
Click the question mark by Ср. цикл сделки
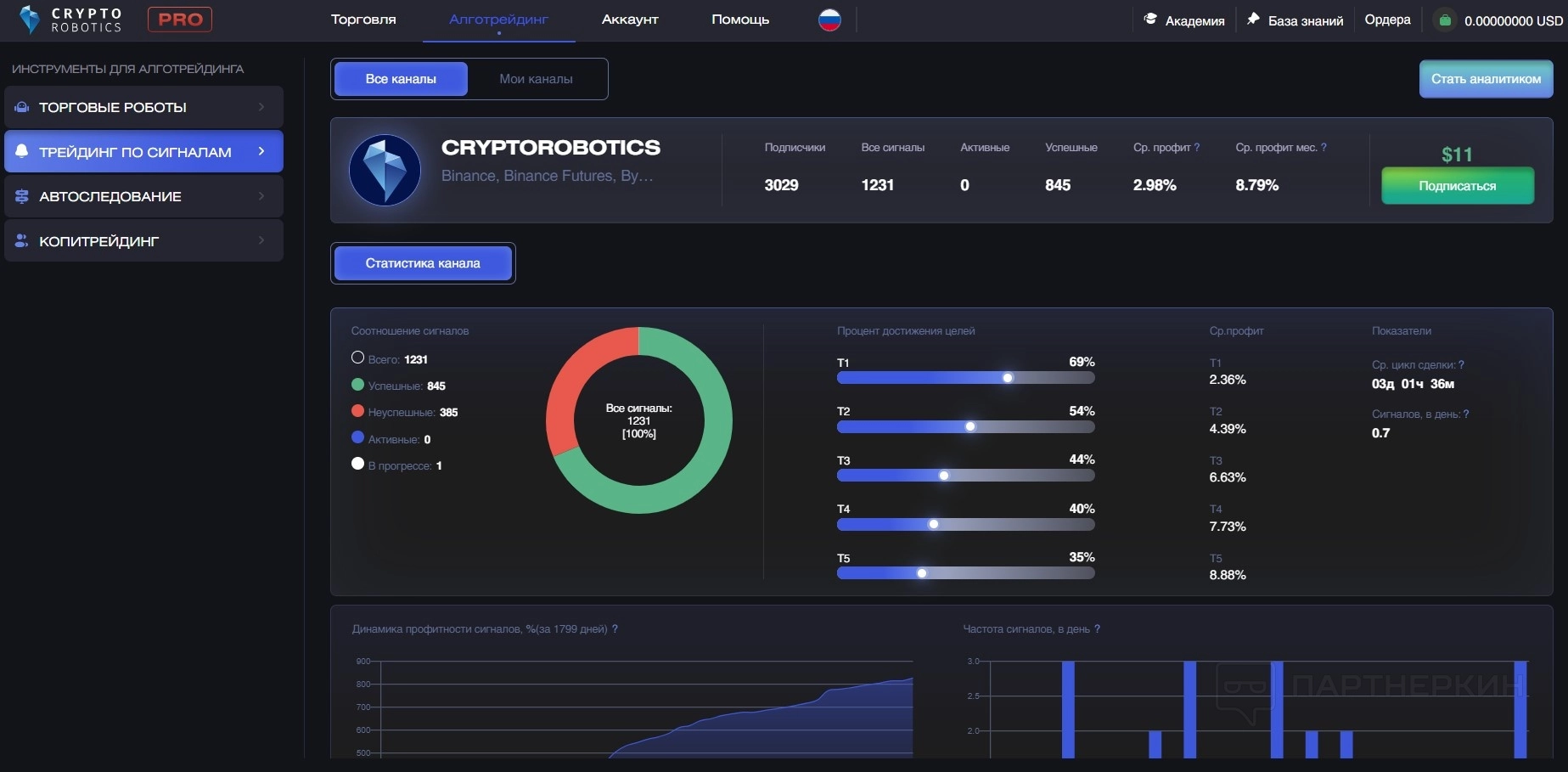coord(1461,365)
